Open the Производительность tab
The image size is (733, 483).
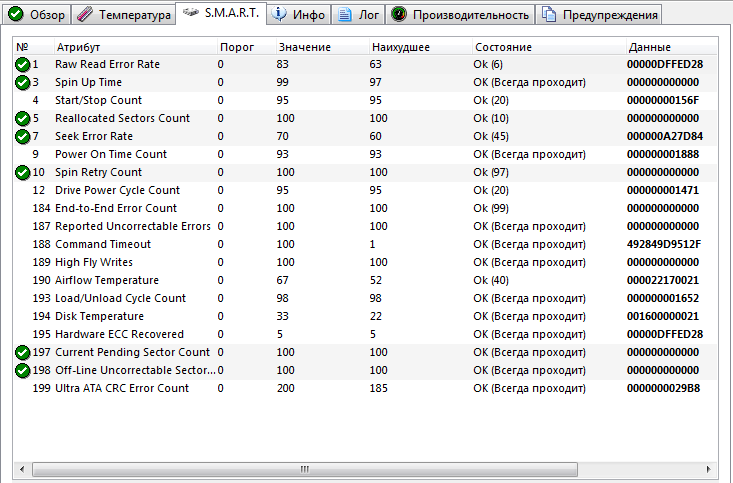[460, 14]
